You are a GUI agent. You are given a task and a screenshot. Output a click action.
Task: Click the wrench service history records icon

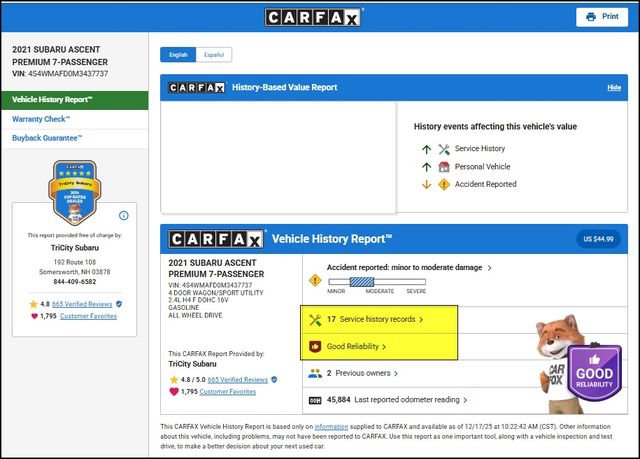click(x=315, y=319)
